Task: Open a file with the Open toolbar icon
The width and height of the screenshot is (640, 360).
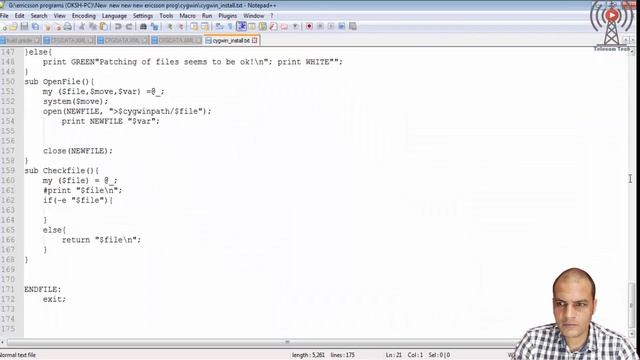Action: (x=13, y=27)
